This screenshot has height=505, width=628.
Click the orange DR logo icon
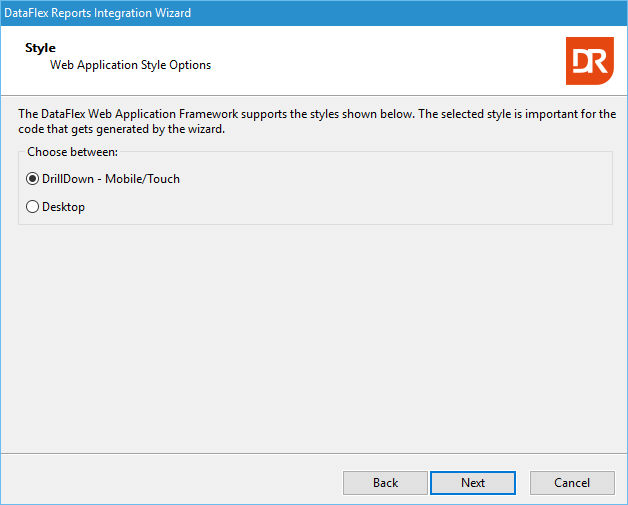coord(590,61)
